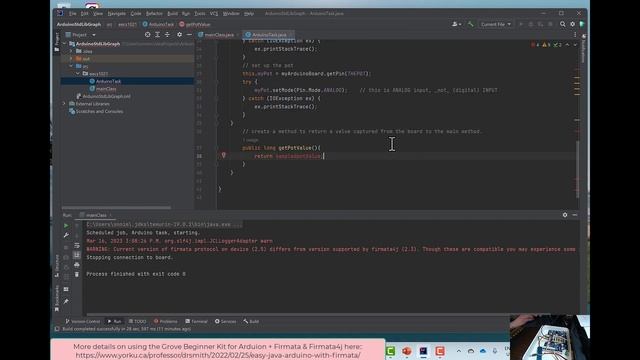Click Expand All icon in Project panel
The height and width of the screenshot is (360, 640).
(x=158, y=35)
